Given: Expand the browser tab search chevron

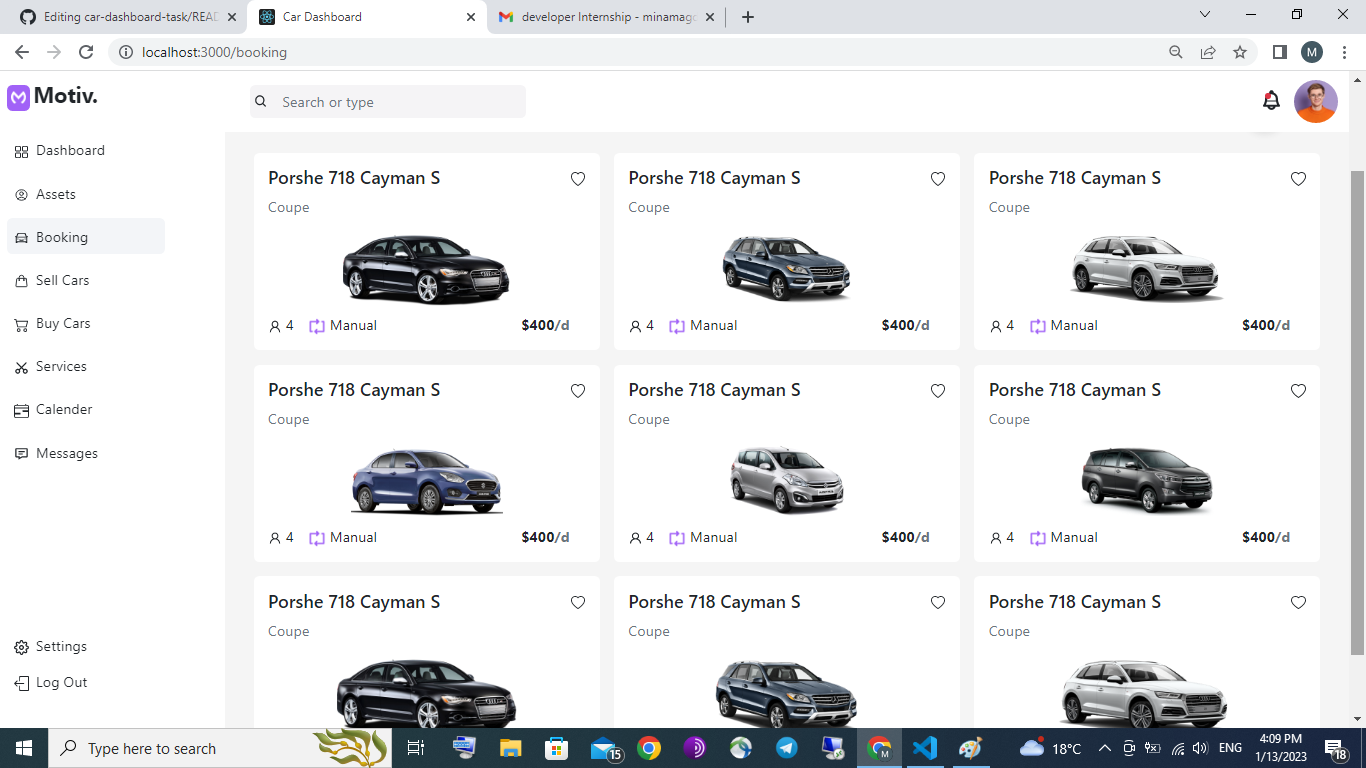Looking at the screenshot, I should click(x=1204, y=16).
